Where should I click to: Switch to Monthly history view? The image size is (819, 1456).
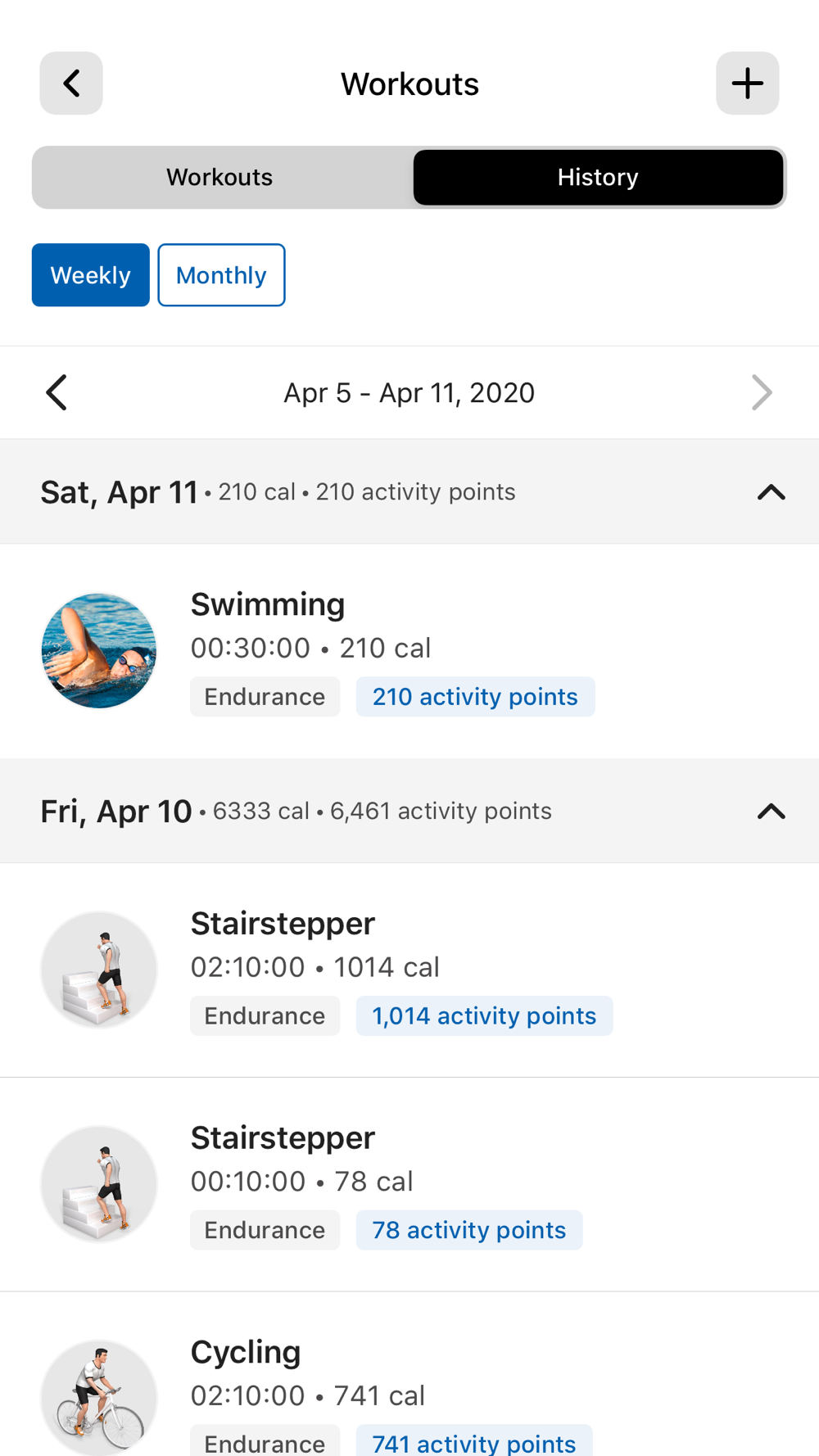(221, 275)
